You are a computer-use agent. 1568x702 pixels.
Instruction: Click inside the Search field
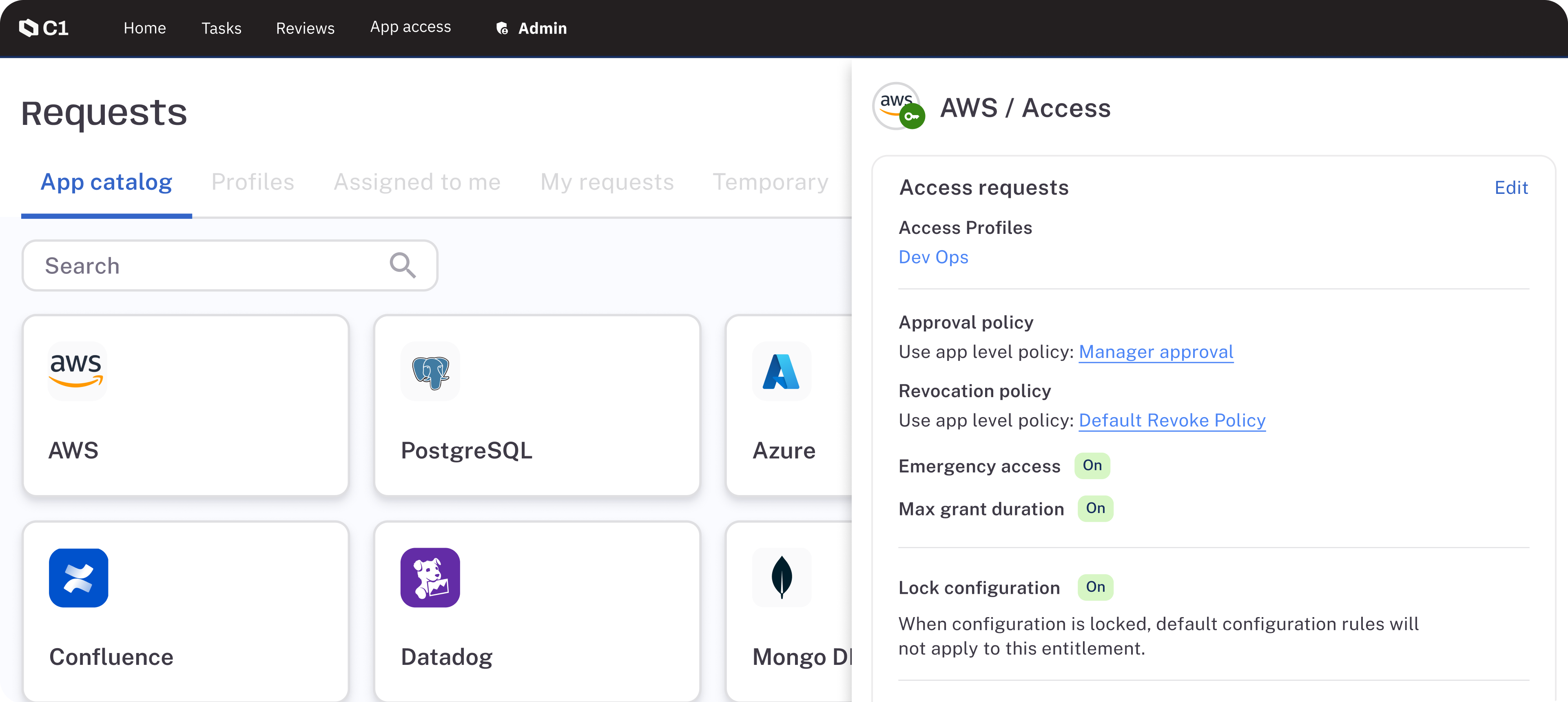pos(183,265)
